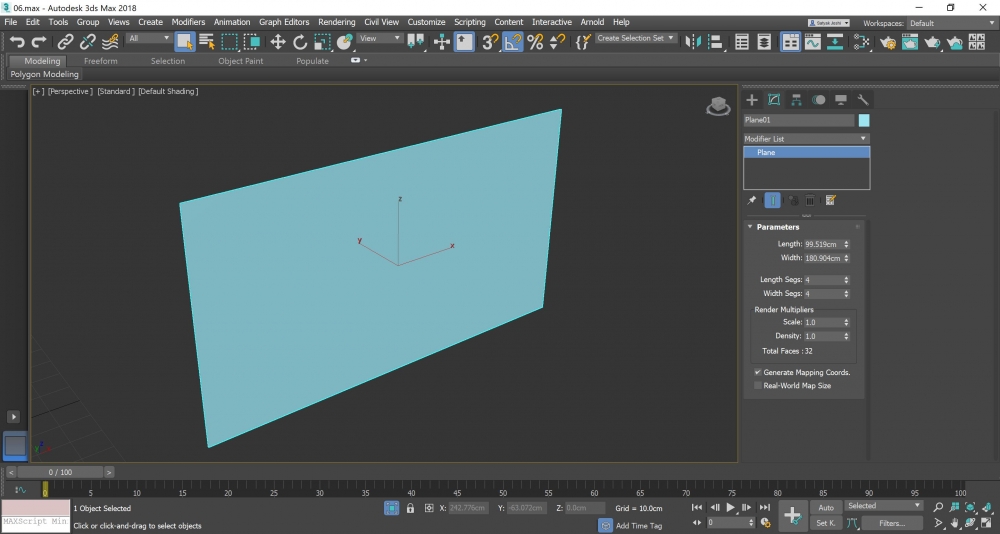
Task: Click the Mirror tool icon
Action: point(691,41)
